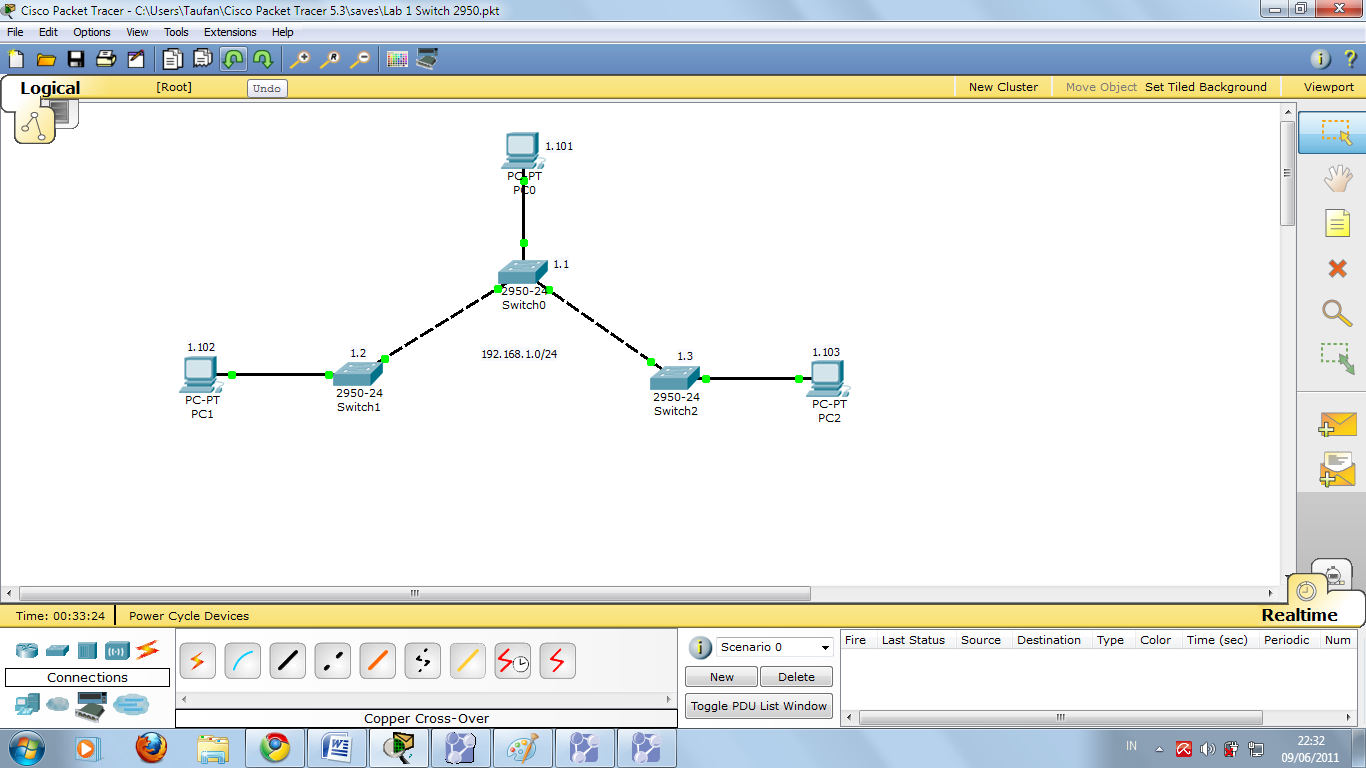Viewport: 1366px width, 768px height.
Task: Select the Connections lightning category
Action: coord(147,650)
